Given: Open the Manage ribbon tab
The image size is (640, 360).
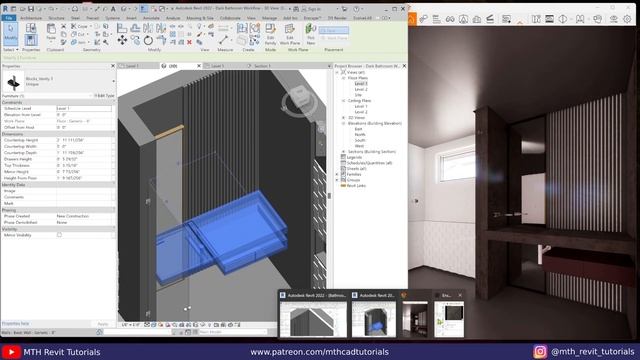Looking at the screenshot, I should (269, 18).
